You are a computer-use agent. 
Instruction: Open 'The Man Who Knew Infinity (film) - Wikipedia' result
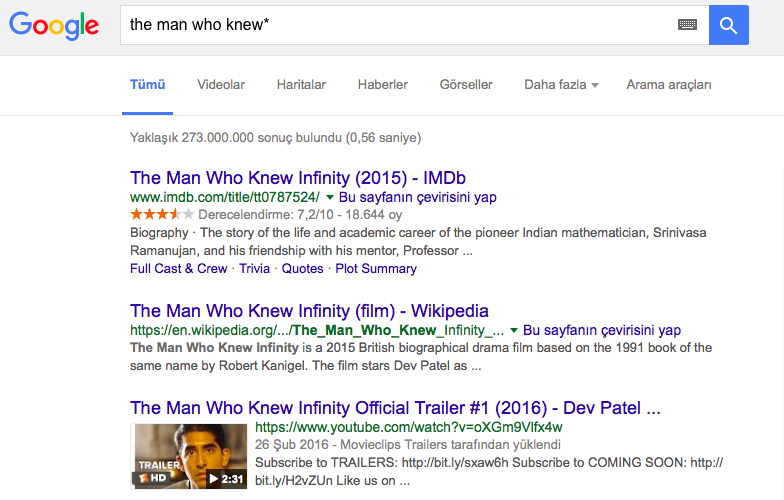click(310, 311)
